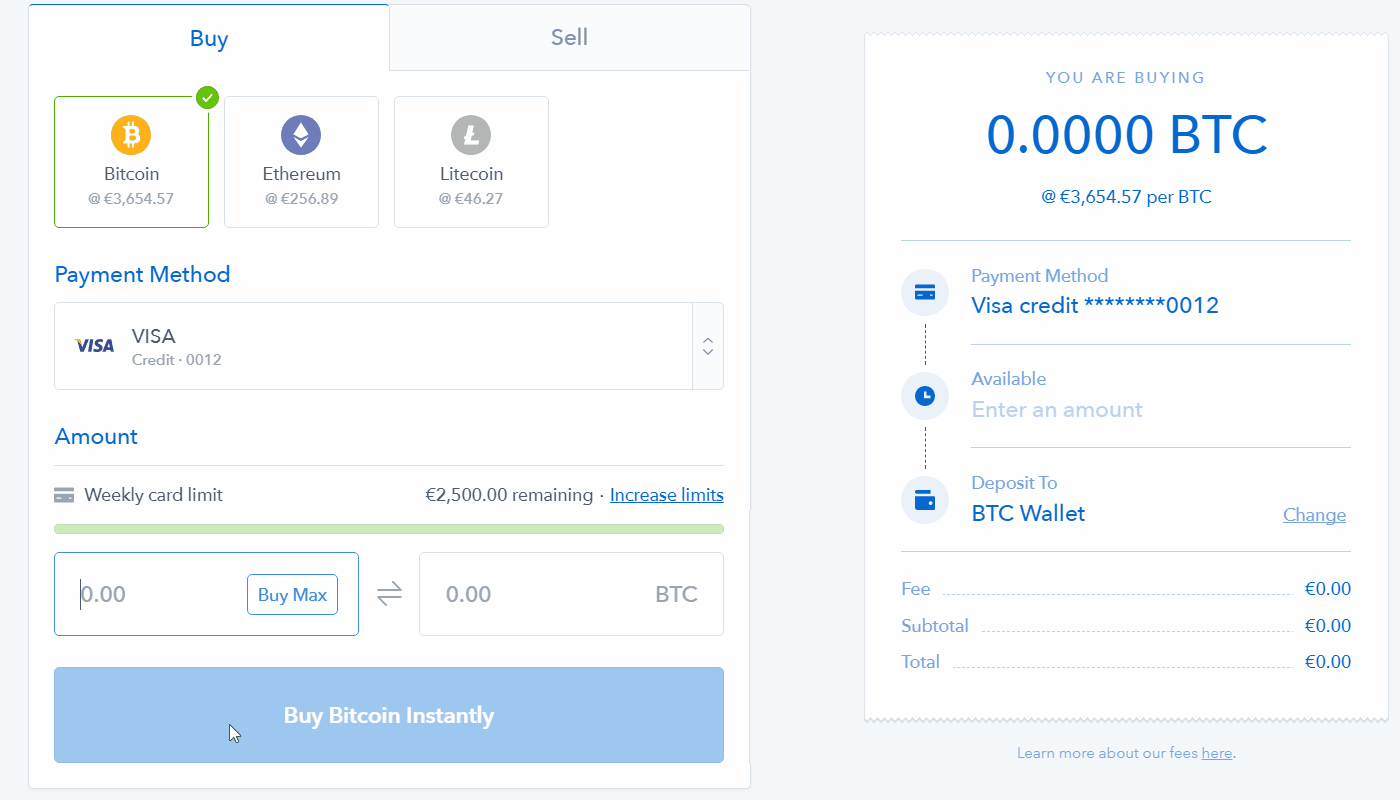Click the '0.0000 BTC' receipt heading
Image resolution: width=1400 pixels, height=800 pixels.
pos(1127,135)
